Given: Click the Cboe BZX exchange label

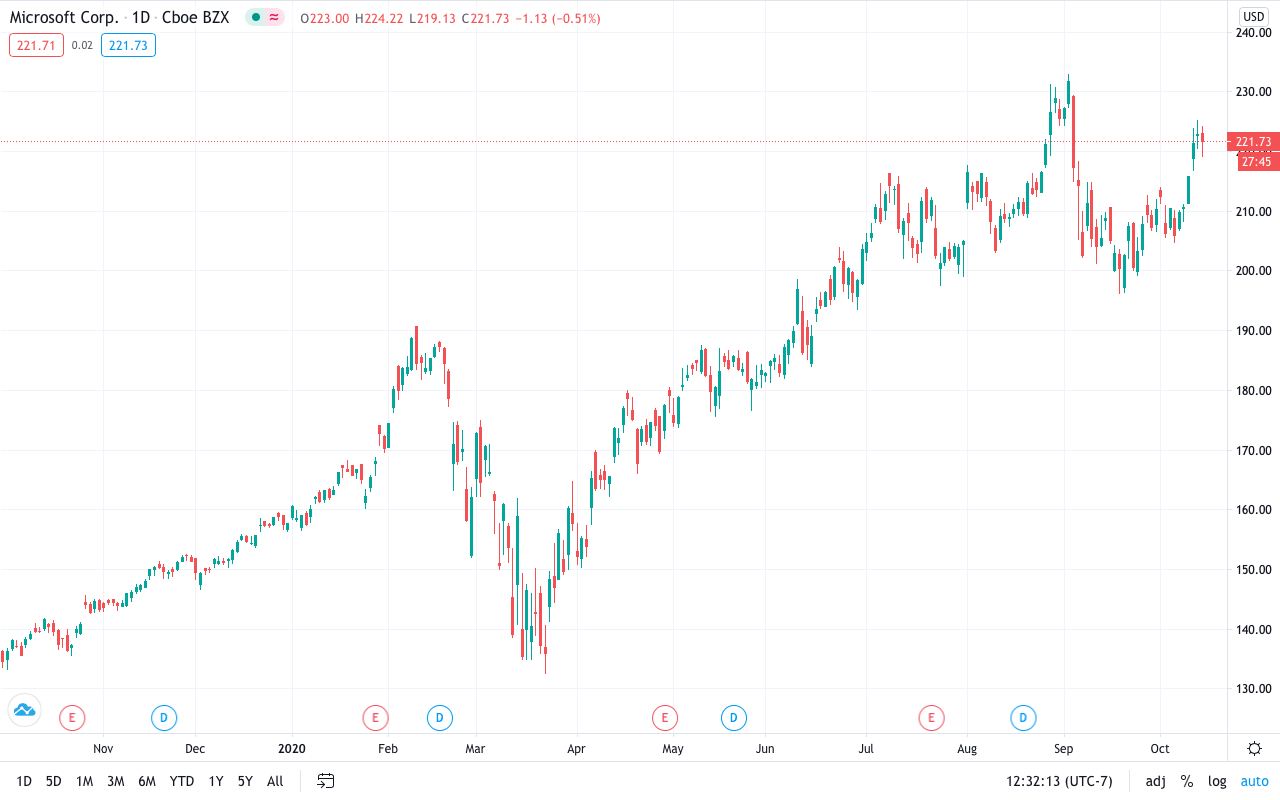Looking at the screenshot, I should coord(198,18).
